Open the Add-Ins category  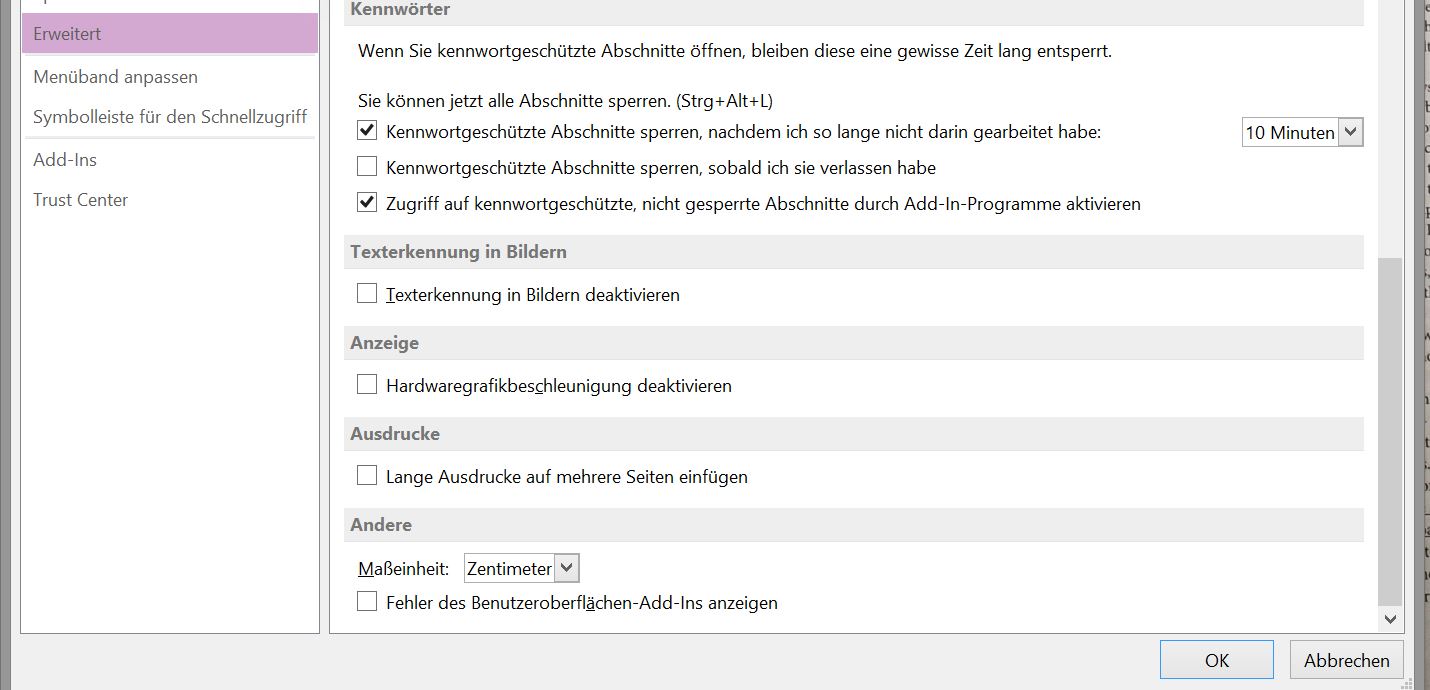tap(65, 160)
